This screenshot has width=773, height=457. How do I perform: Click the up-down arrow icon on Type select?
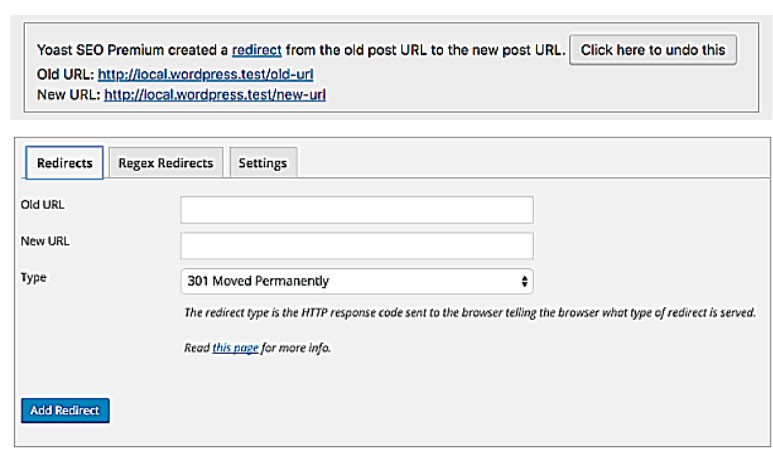tap(525, 281)
